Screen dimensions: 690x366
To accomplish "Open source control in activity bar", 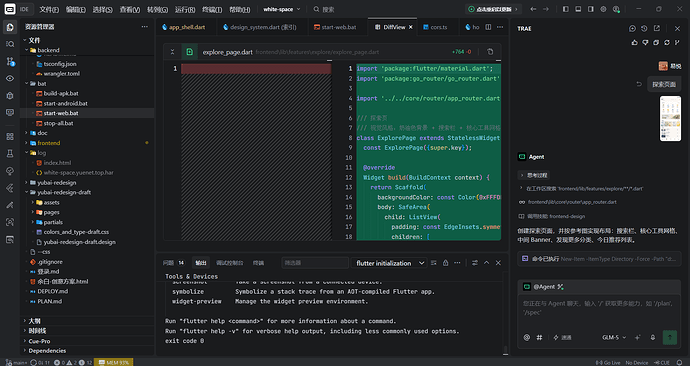I will pyautogui.click(x=10, y=62).
